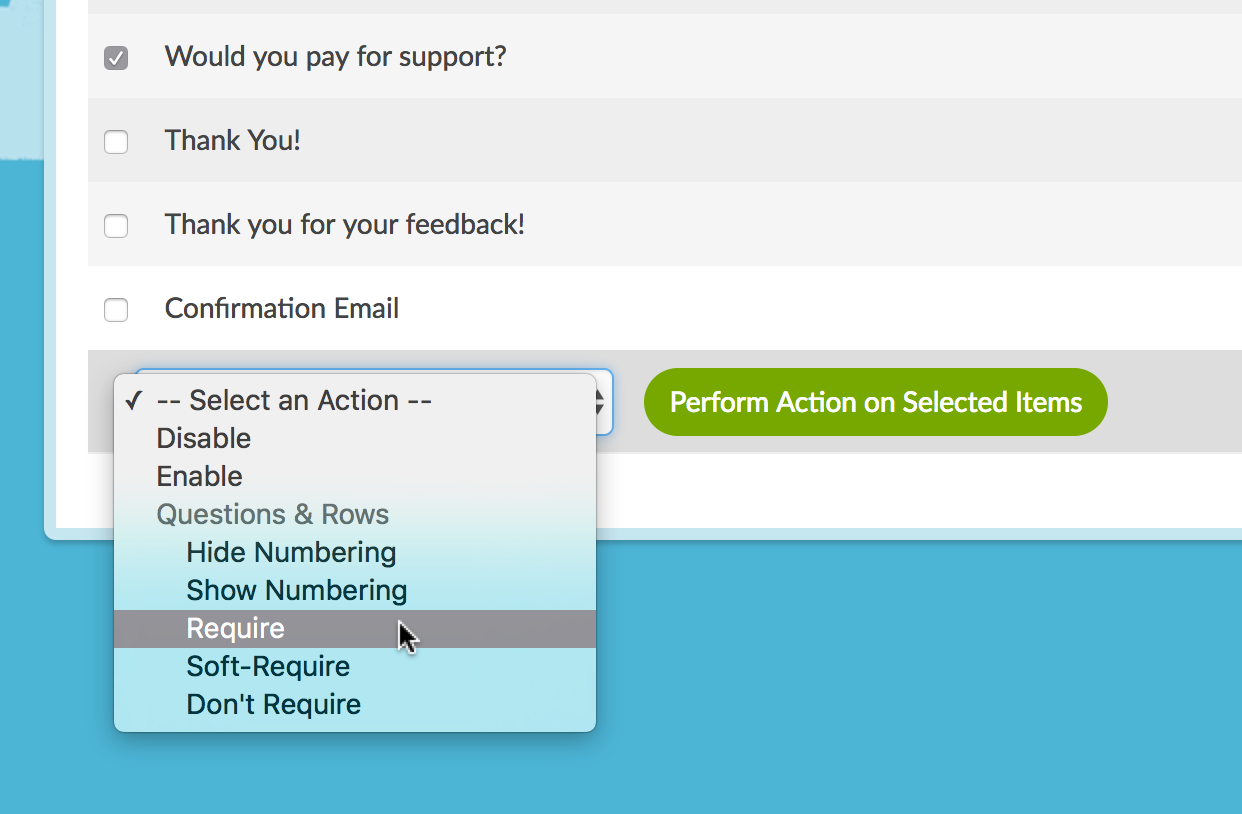Click the checkmark beside 'Select an Action'
This screenshot has width=1242, height=814.
[x=132, y=401]
